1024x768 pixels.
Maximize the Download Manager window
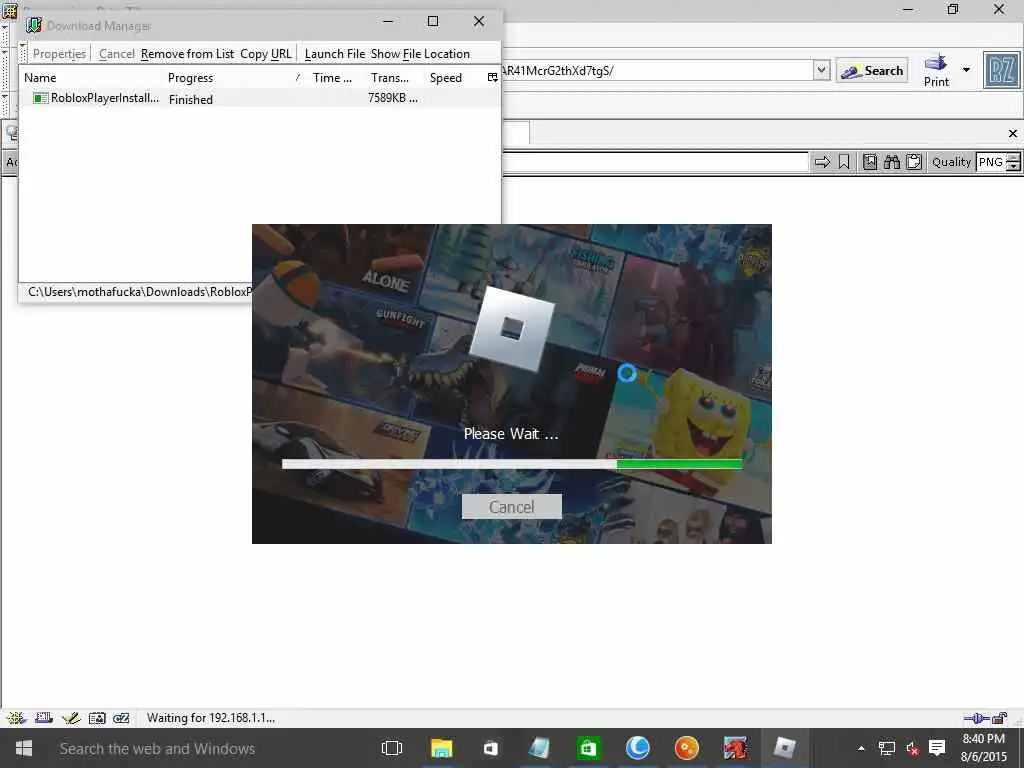coord(432,22)
